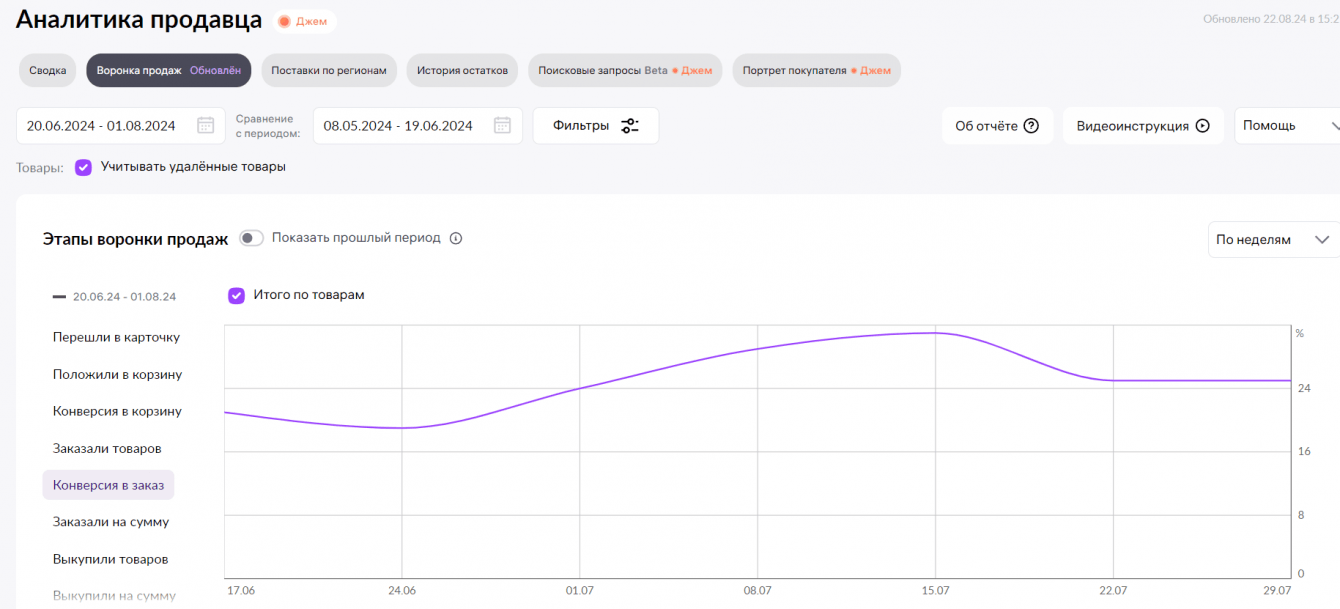This screenshot has width=1340, height=609.
Task: Click info icon next to Показать прошлый период
Action: pos(456,239)
